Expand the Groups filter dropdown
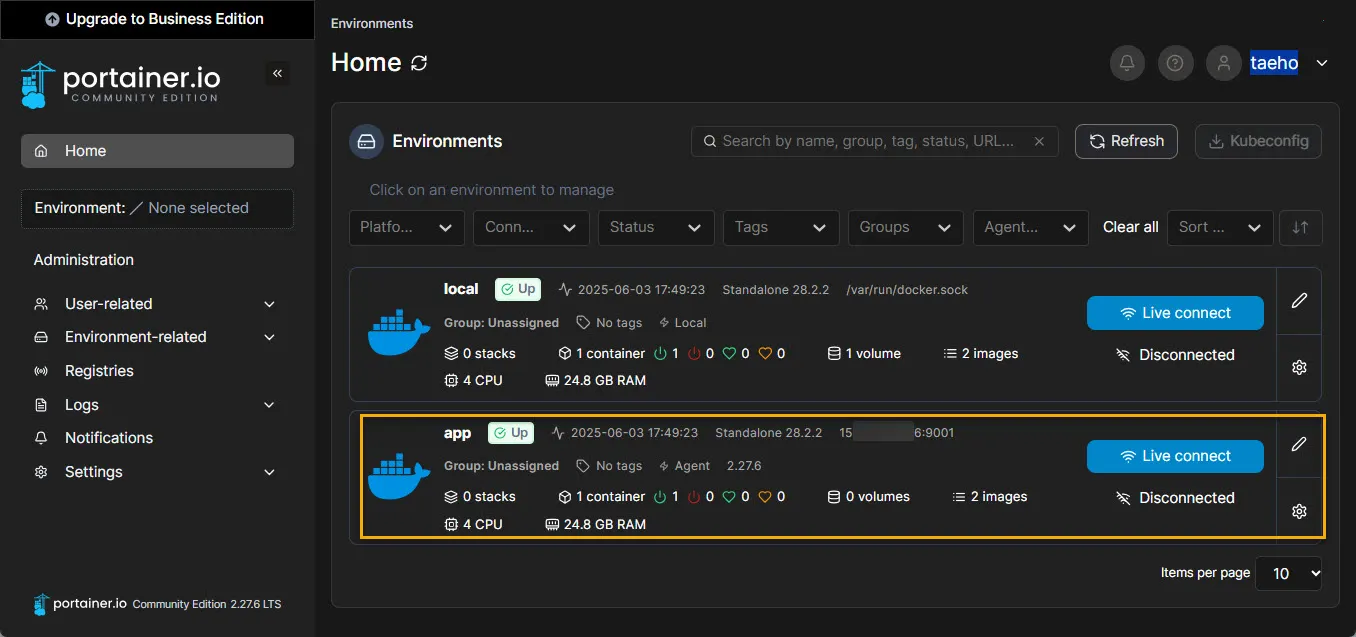 pos(905,227)
